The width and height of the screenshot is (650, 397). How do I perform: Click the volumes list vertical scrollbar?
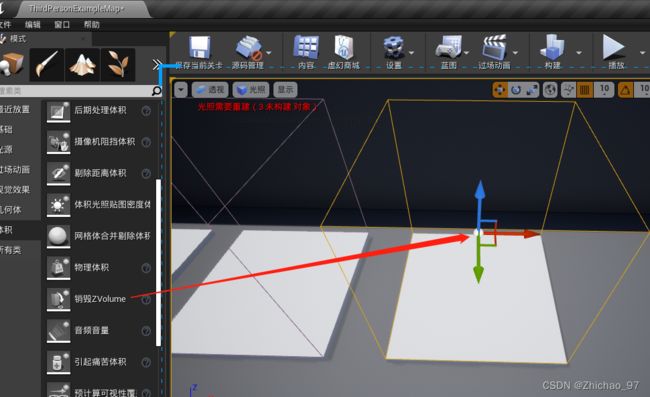click(158, 262)
